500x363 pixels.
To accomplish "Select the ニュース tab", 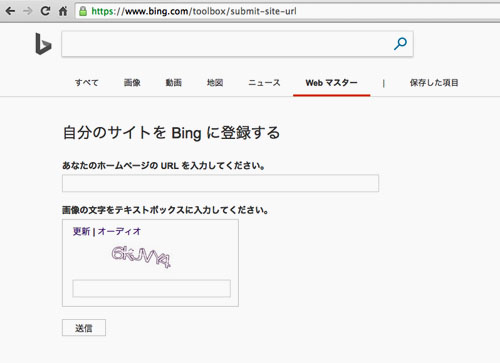I will coord(264,83).
